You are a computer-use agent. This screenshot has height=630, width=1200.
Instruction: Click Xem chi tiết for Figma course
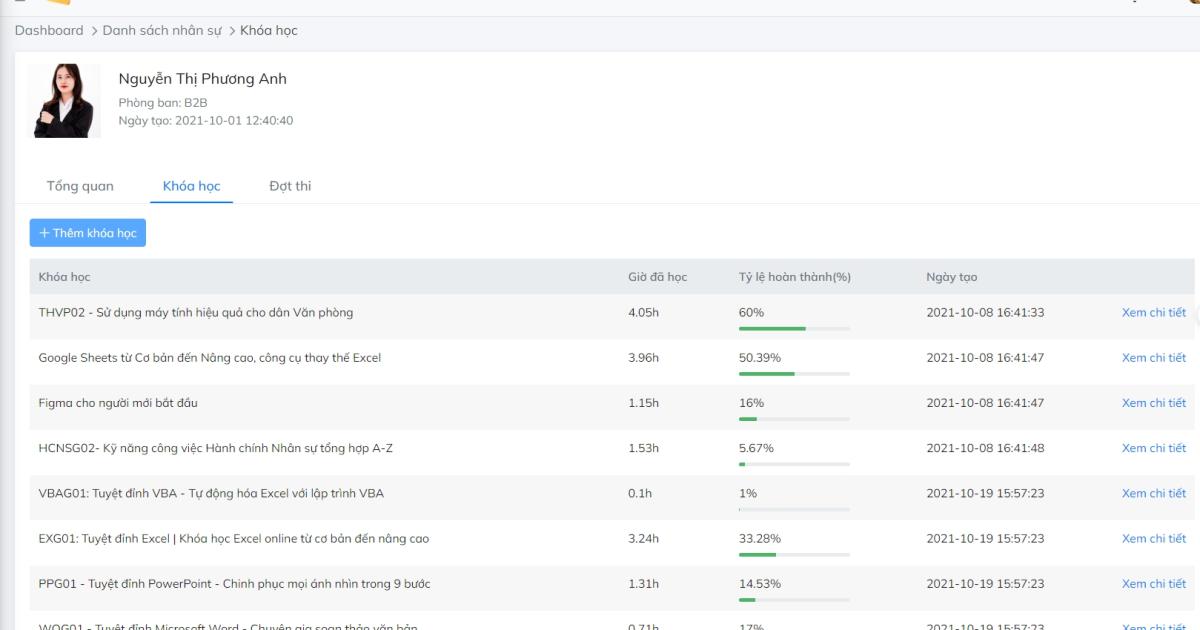click(x=1153, y=403)
